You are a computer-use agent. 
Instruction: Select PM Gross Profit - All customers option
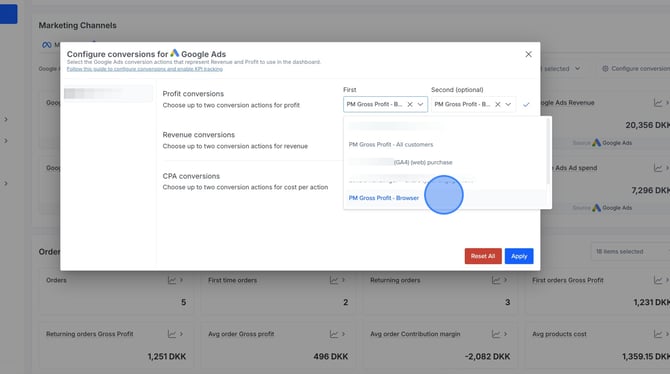[x=391, y=144]
